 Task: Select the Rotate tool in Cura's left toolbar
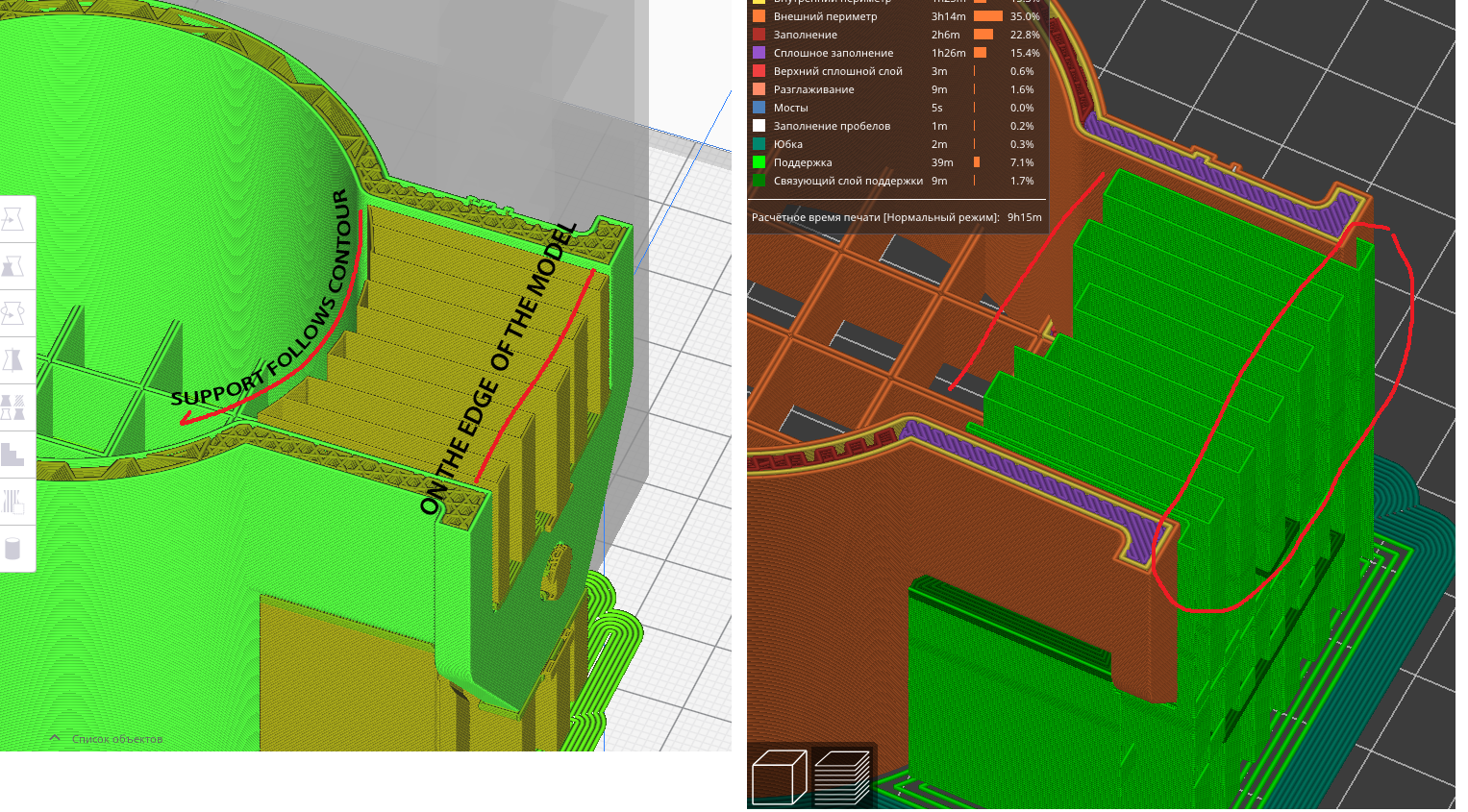coord(12,313)
